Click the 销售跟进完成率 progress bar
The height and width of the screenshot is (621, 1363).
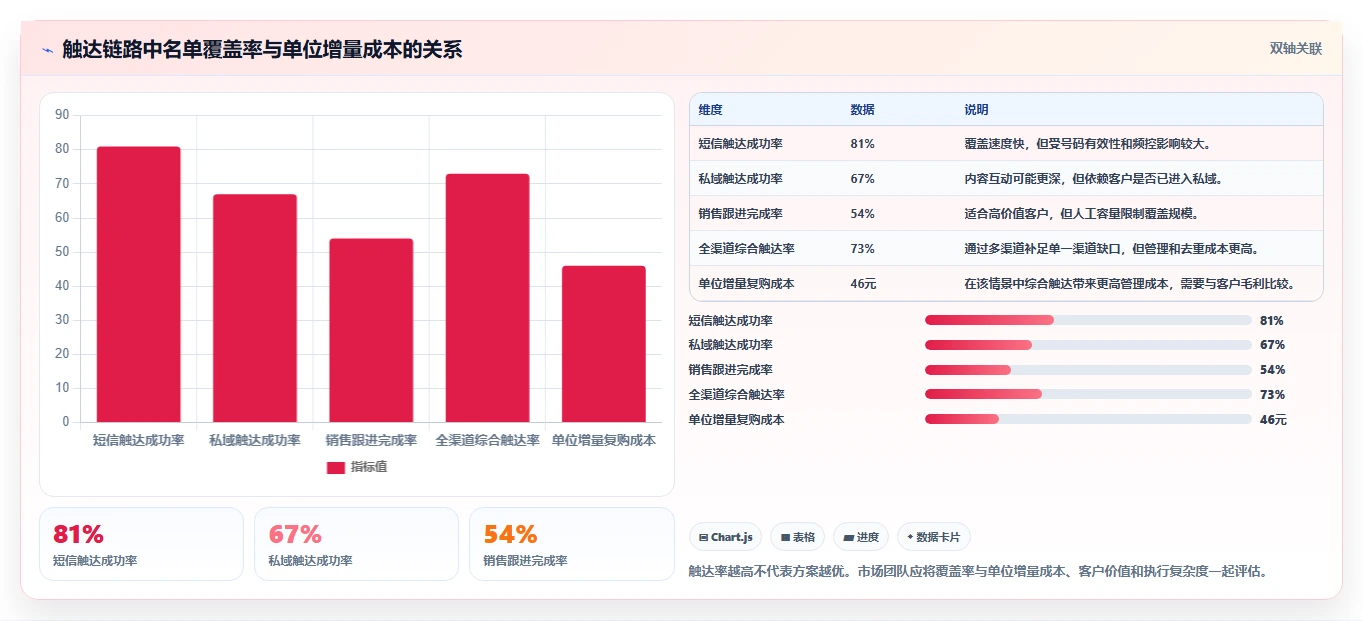[x=1088, y=370]
